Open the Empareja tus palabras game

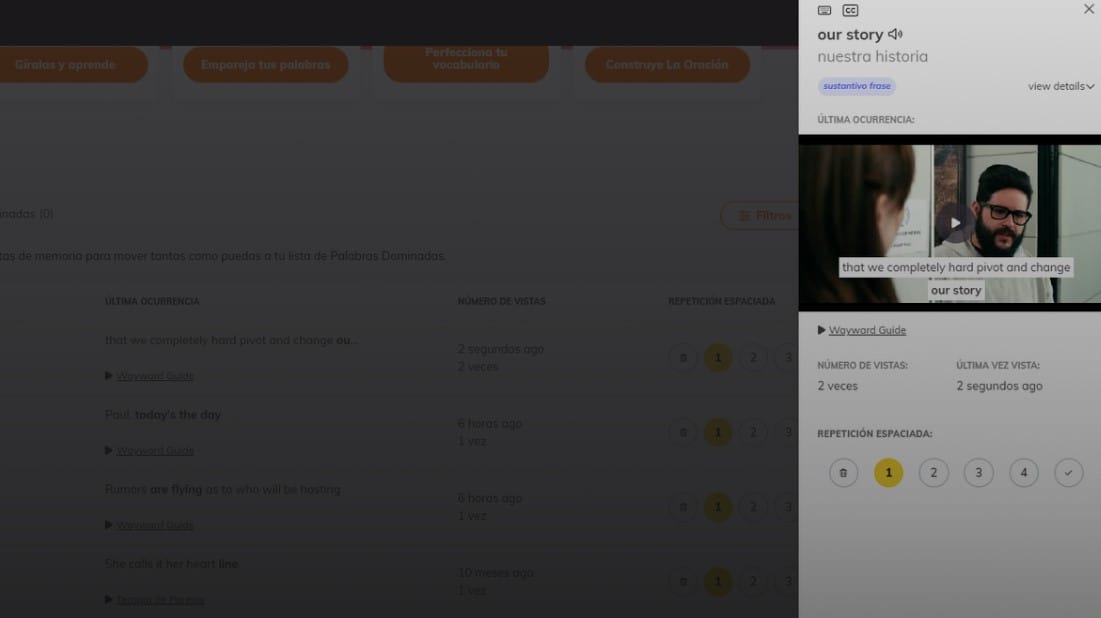point(265,65)
